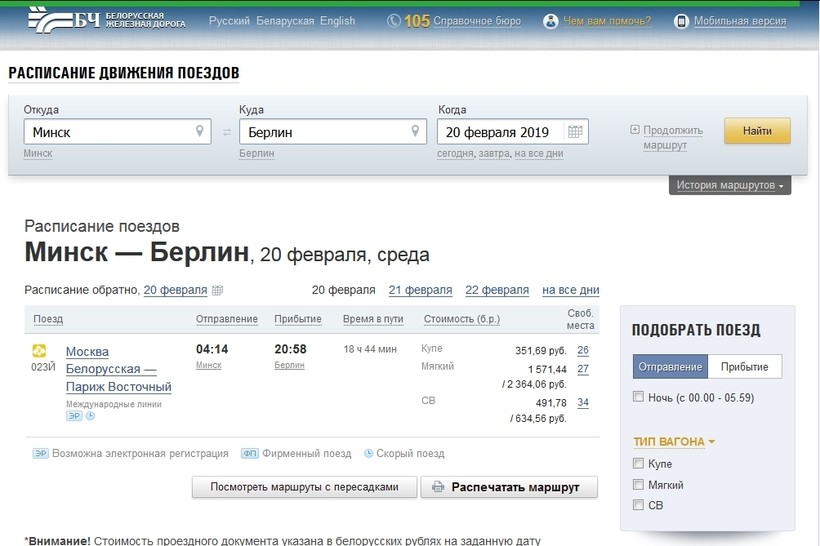This screenshot has width=820, height=546.
Task: Switch to the Прибытие tab
Action: tap(745, 367)
